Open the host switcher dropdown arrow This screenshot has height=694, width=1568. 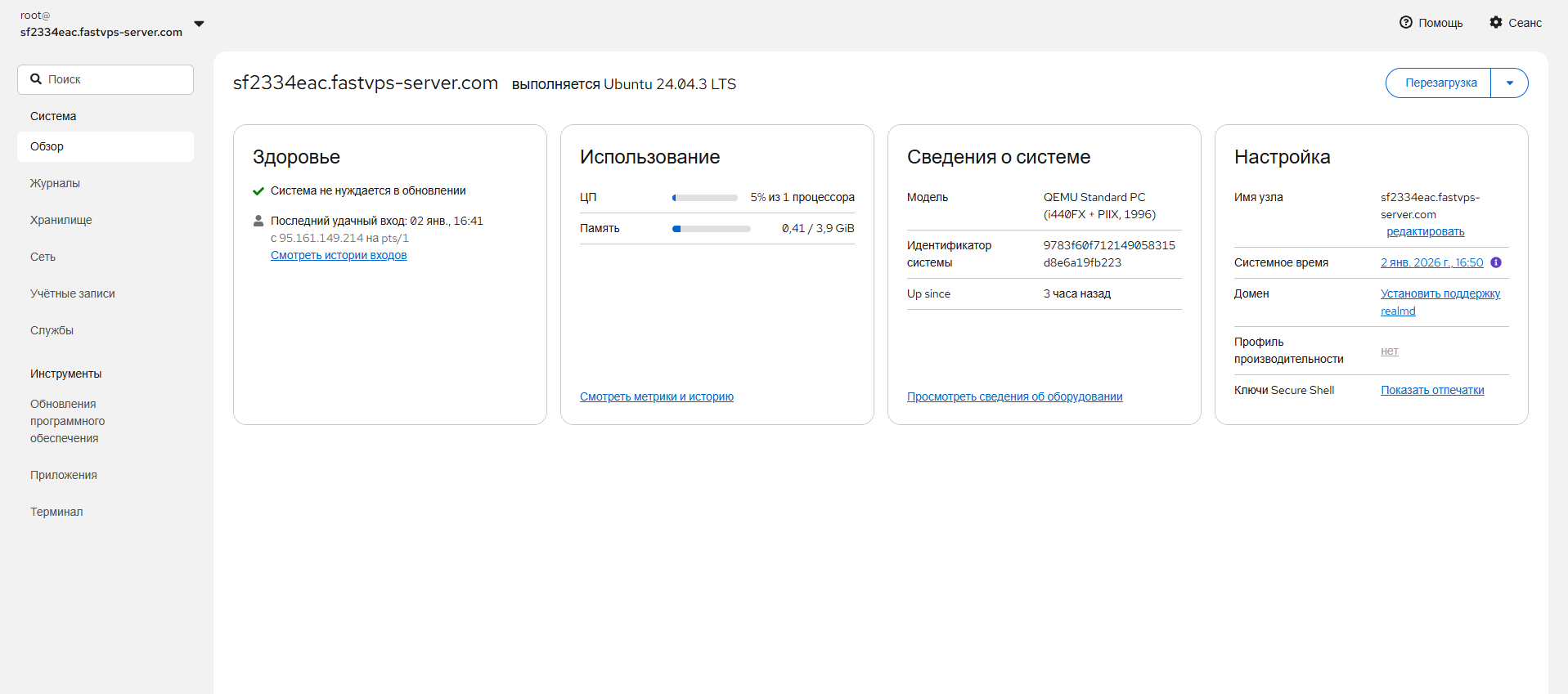199,24
